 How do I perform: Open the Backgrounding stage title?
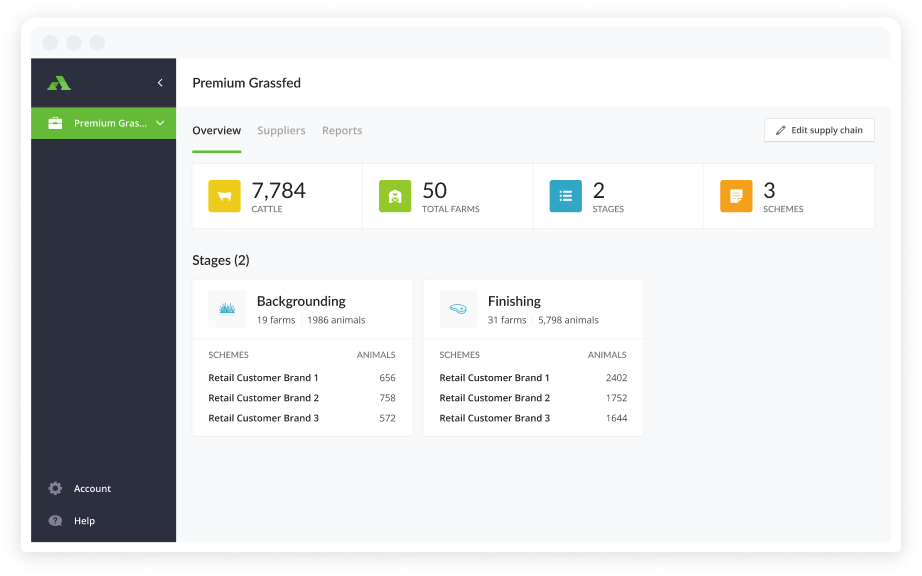(x=301, y=301)
